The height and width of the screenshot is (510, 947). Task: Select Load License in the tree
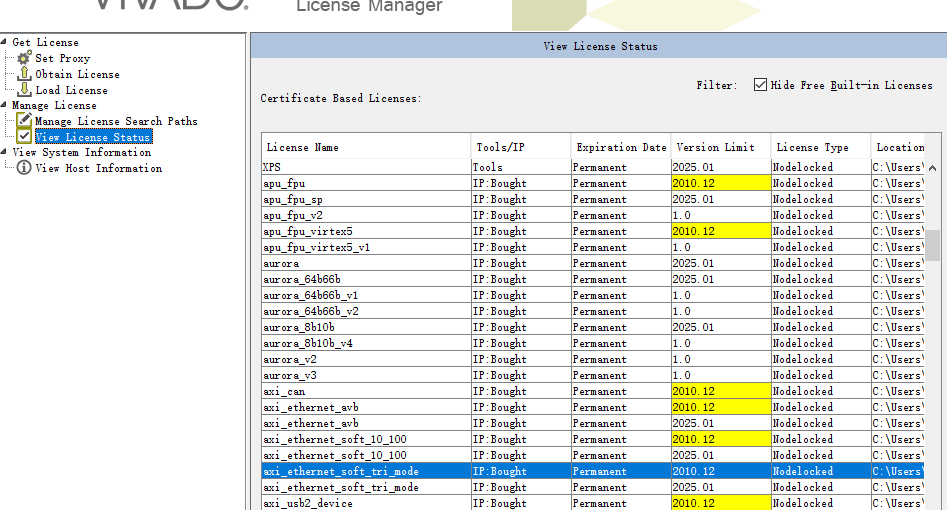(x=71, y=90)
